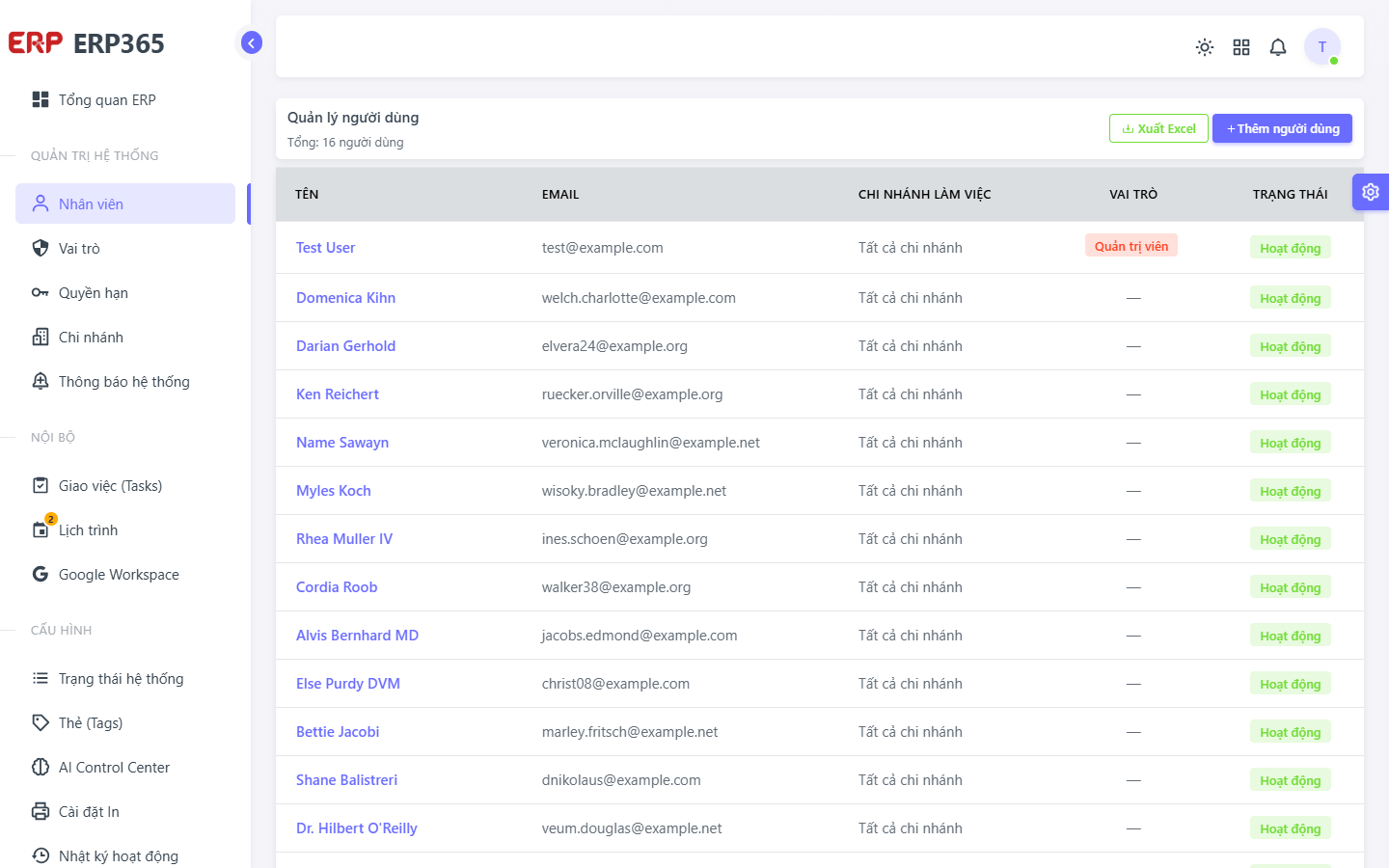The width and height of the screenshot is (1389, 868).
Task: Click the Vai trò shield icon
Action: click(41, 248)
